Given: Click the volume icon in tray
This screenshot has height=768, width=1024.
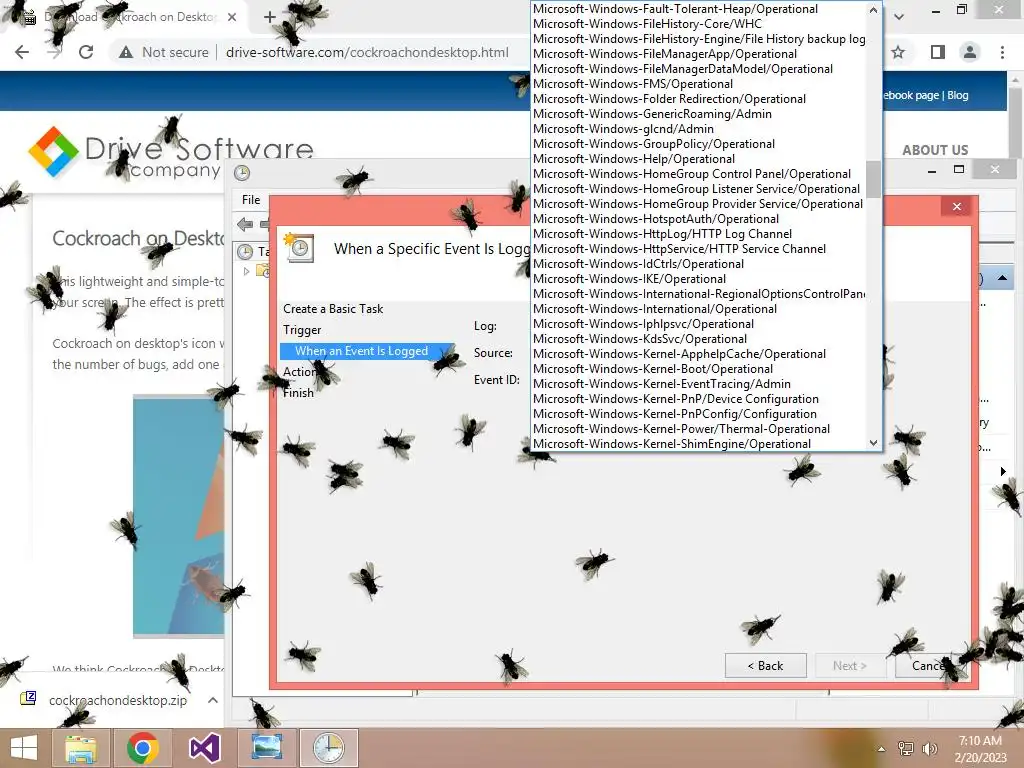Looking at the screenshot, I should coord(929,748).
